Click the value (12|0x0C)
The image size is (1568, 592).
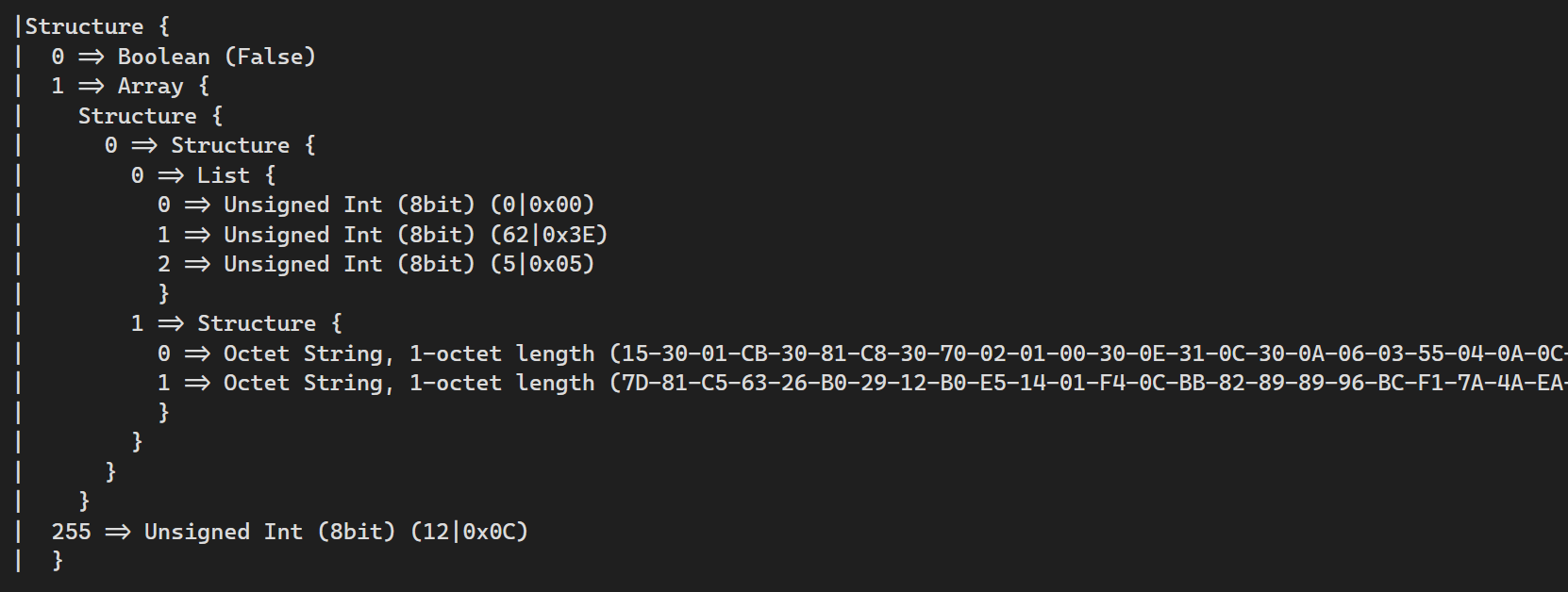pos(470,532)
